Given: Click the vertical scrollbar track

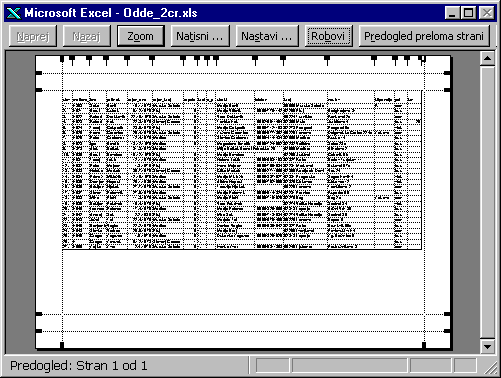Looking at the screenshot, I should pyautogui.click(x=487, y=203).
